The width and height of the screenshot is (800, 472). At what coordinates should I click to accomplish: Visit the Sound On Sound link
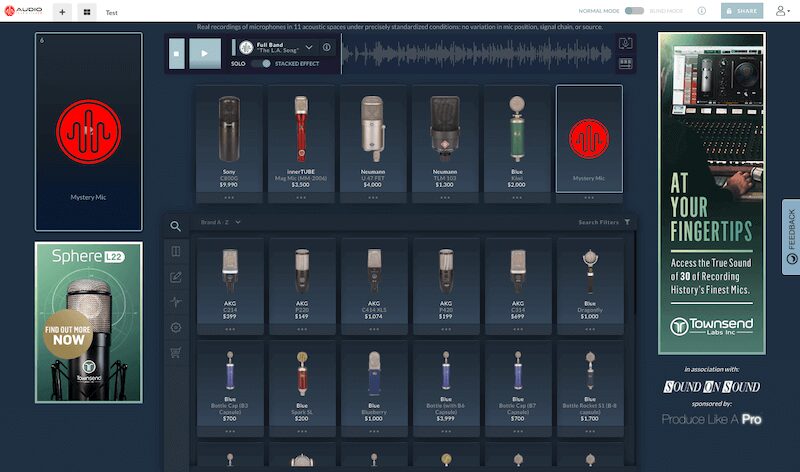tap(712, 387)
